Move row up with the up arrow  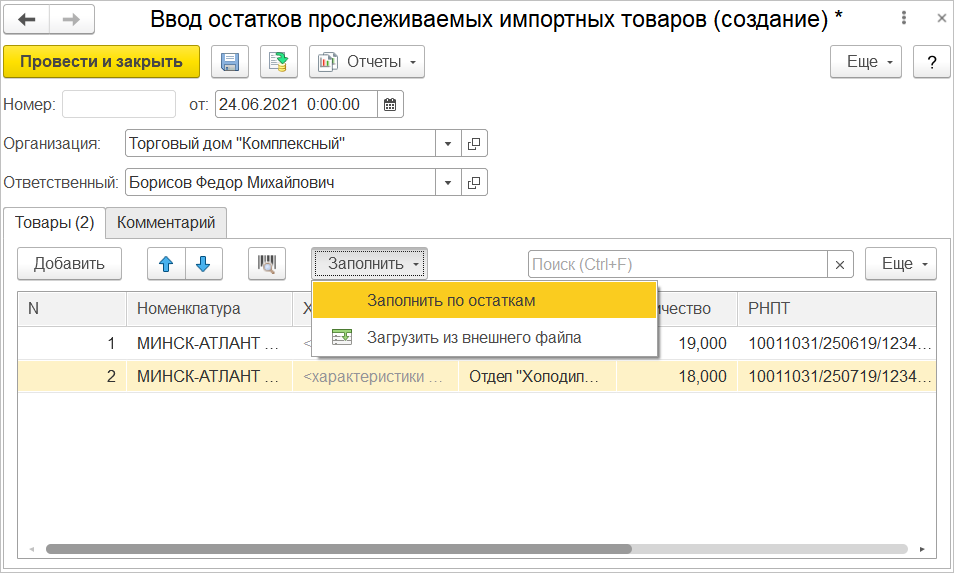point(166,264)
